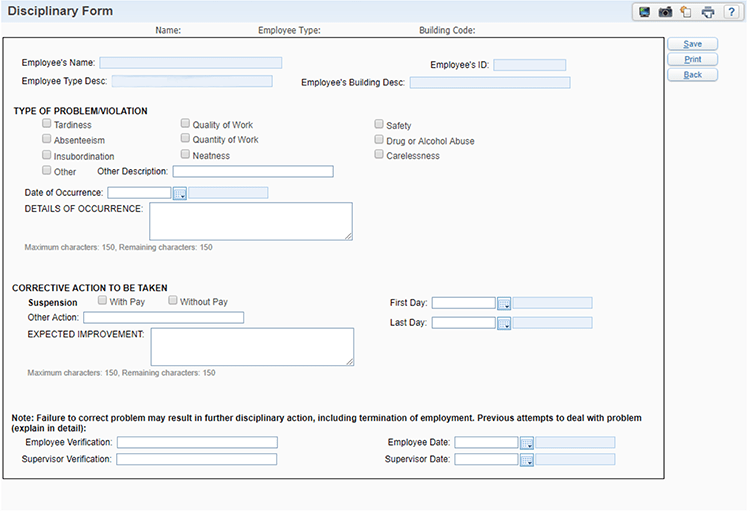Focus the Other Description text box
Image resolution: width=750 pixels, height=511 pixels.
click(x=253, y=171)
